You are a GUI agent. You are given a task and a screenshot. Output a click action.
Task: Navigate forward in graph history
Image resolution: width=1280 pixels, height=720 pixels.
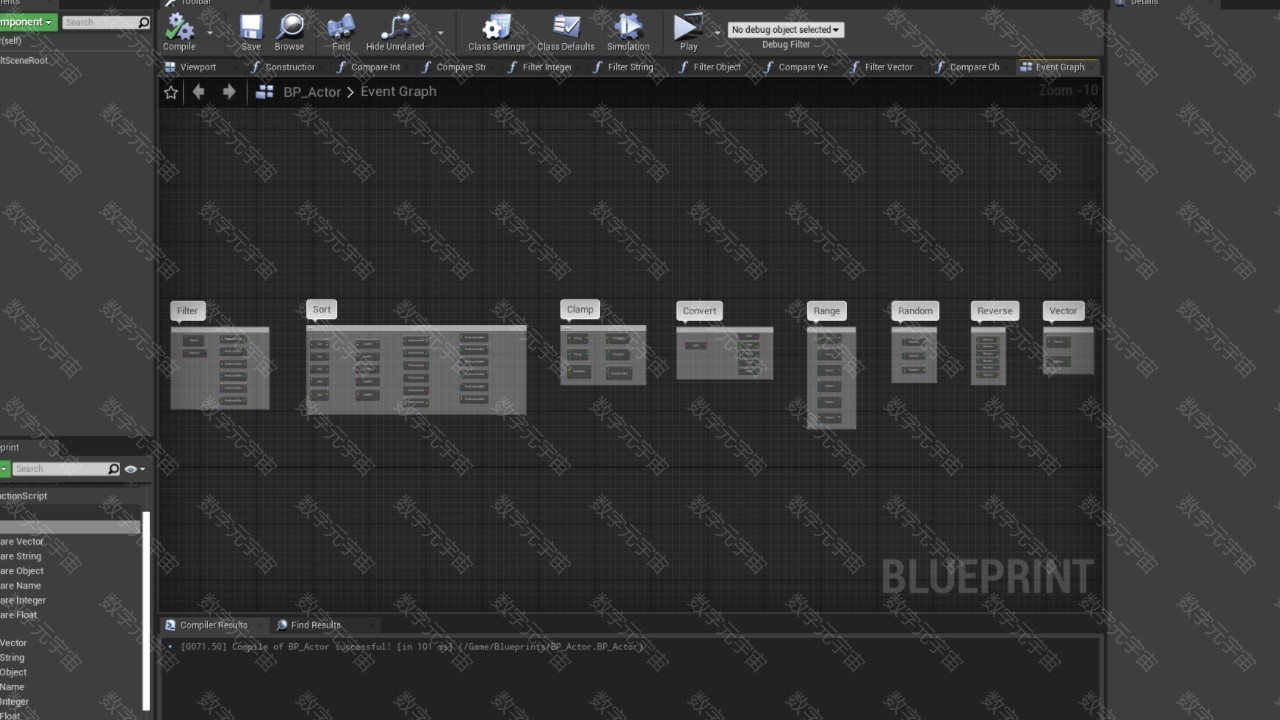click(x=229, y=92)
